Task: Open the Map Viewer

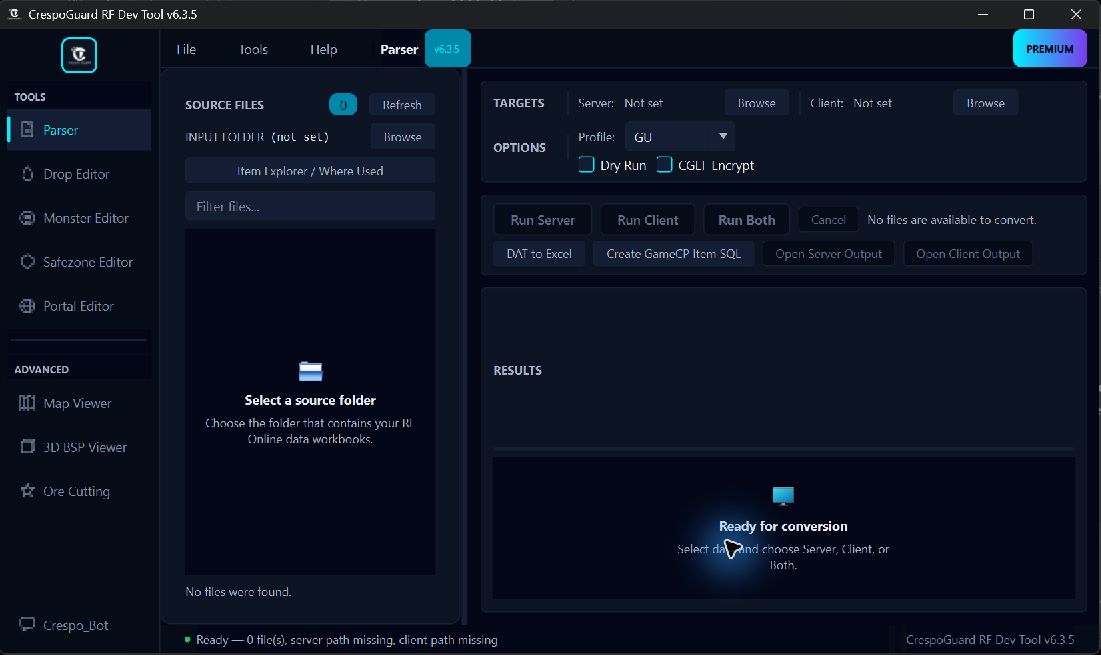Action: [x=79, y=403]
